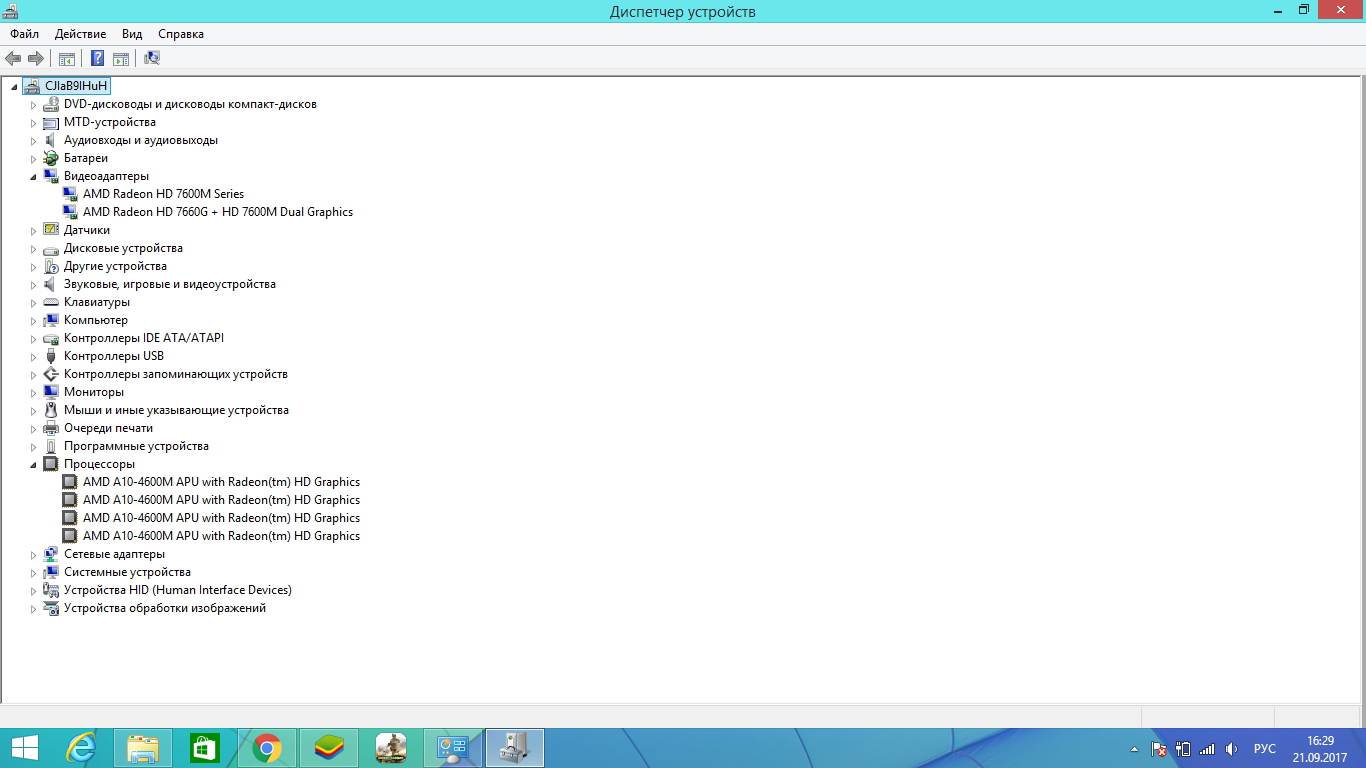Open the Control Panel taskbar icon
Viewport: 1366px width, 768px height.
(x=453, y=748)
